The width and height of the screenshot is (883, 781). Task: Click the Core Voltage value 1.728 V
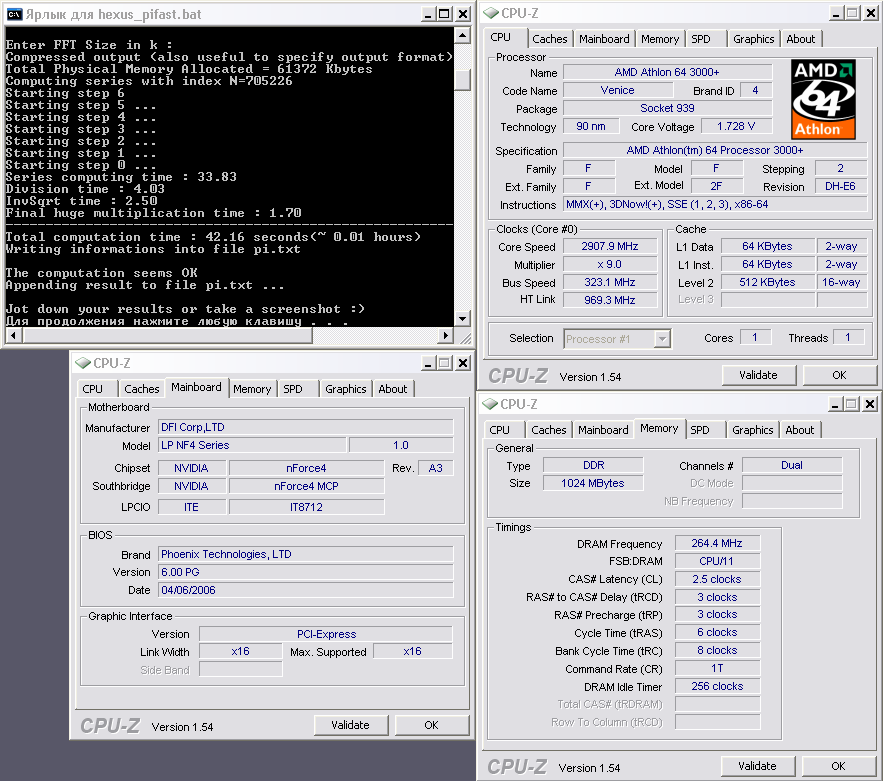tap(736, 127)
